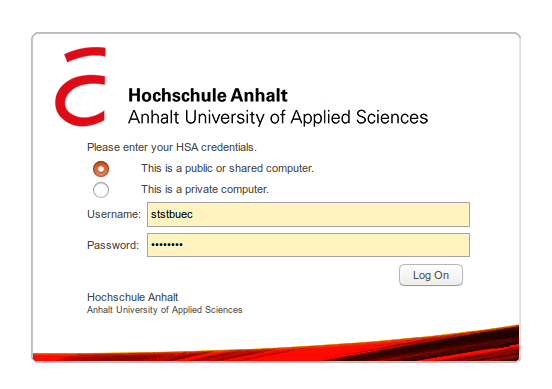Image resolution: width=552 pixels, height=389 pixels.
Task: Select the public or shared computer radio button
Action: 101,169
